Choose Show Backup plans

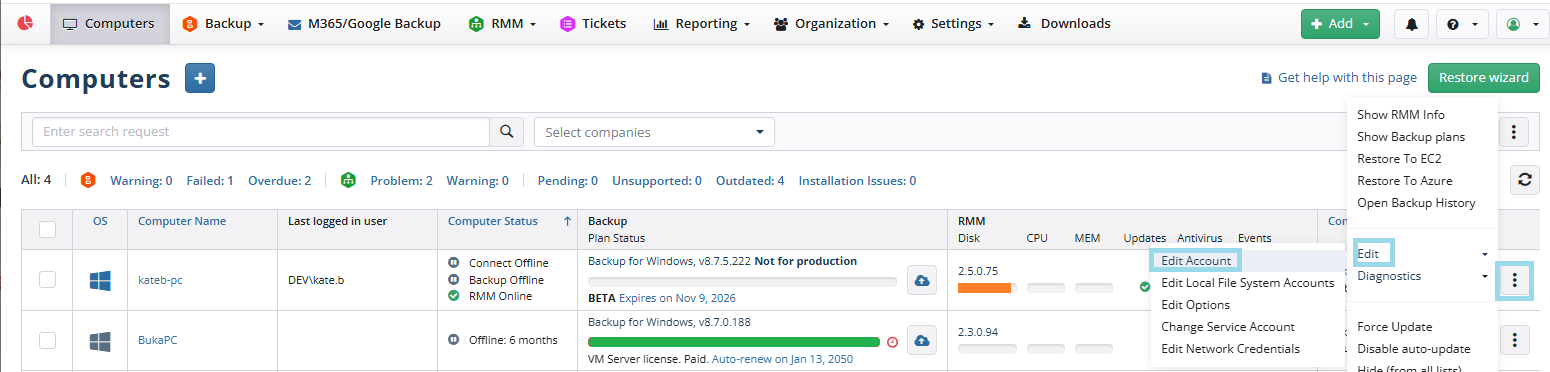pyautogui.click(x=1411, y=137)
